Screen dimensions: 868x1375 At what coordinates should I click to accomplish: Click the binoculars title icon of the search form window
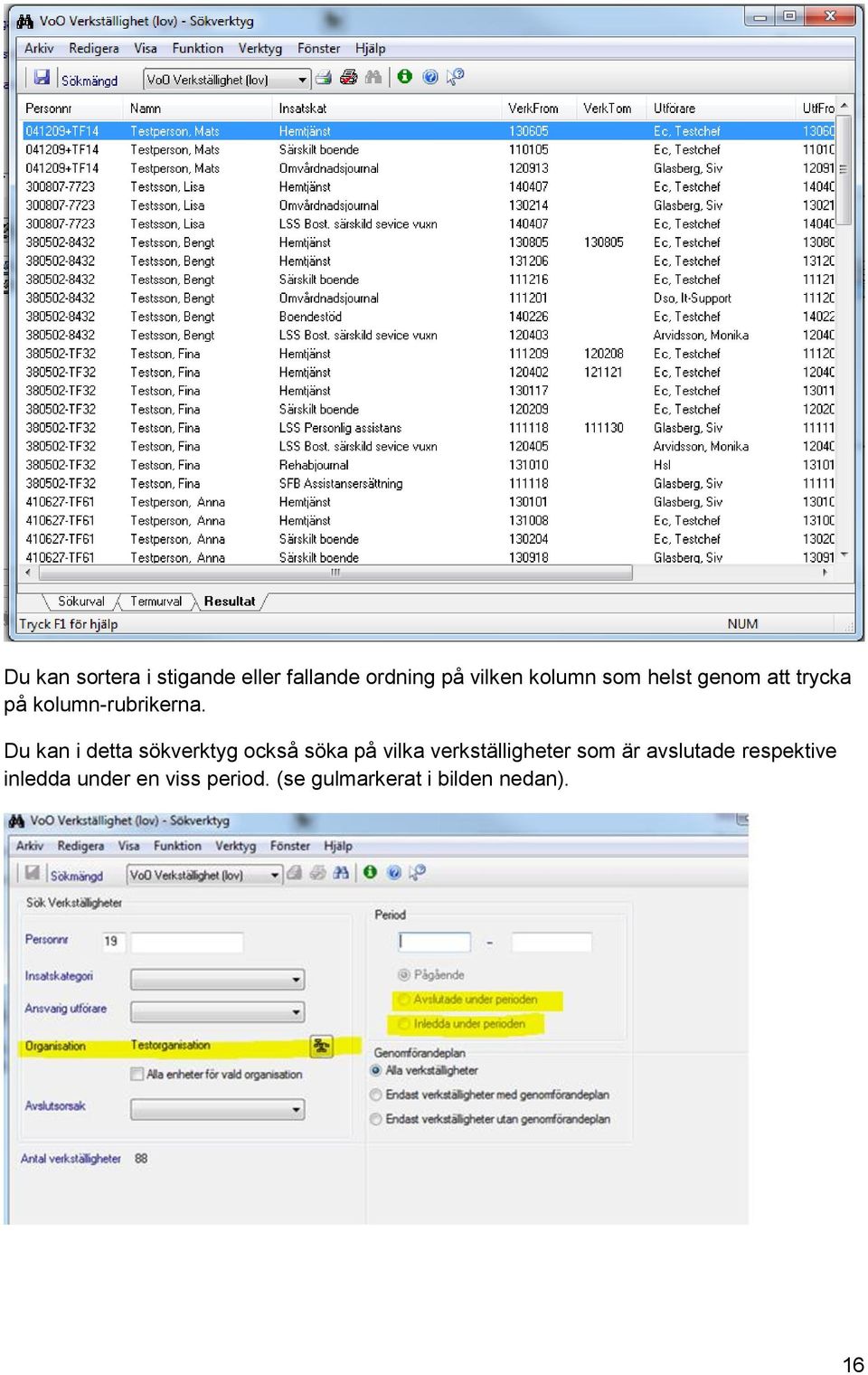(x=16, y=821)
